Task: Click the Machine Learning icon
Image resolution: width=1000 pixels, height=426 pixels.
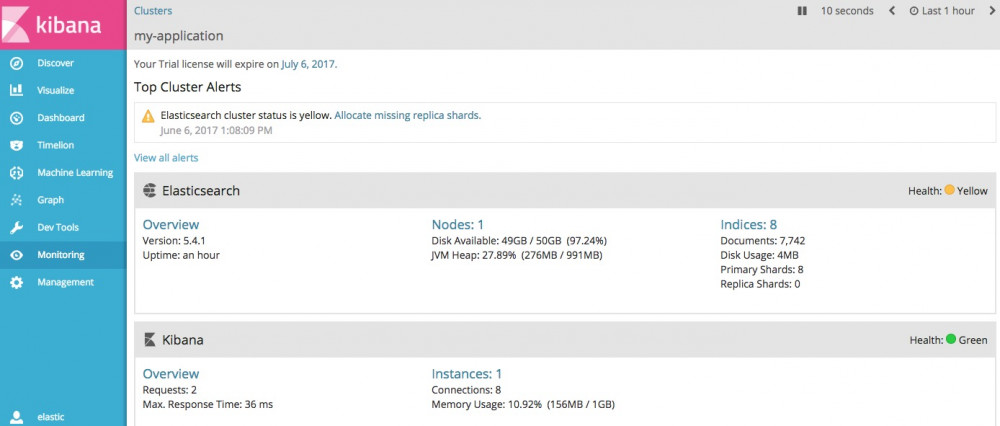Action: point(17,173)
